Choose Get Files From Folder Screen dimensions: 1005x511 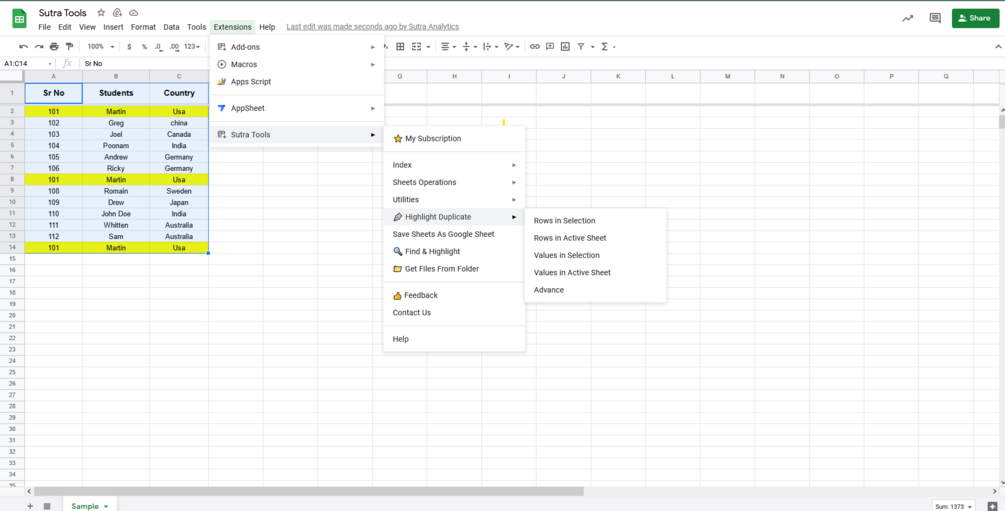(454, 269)
